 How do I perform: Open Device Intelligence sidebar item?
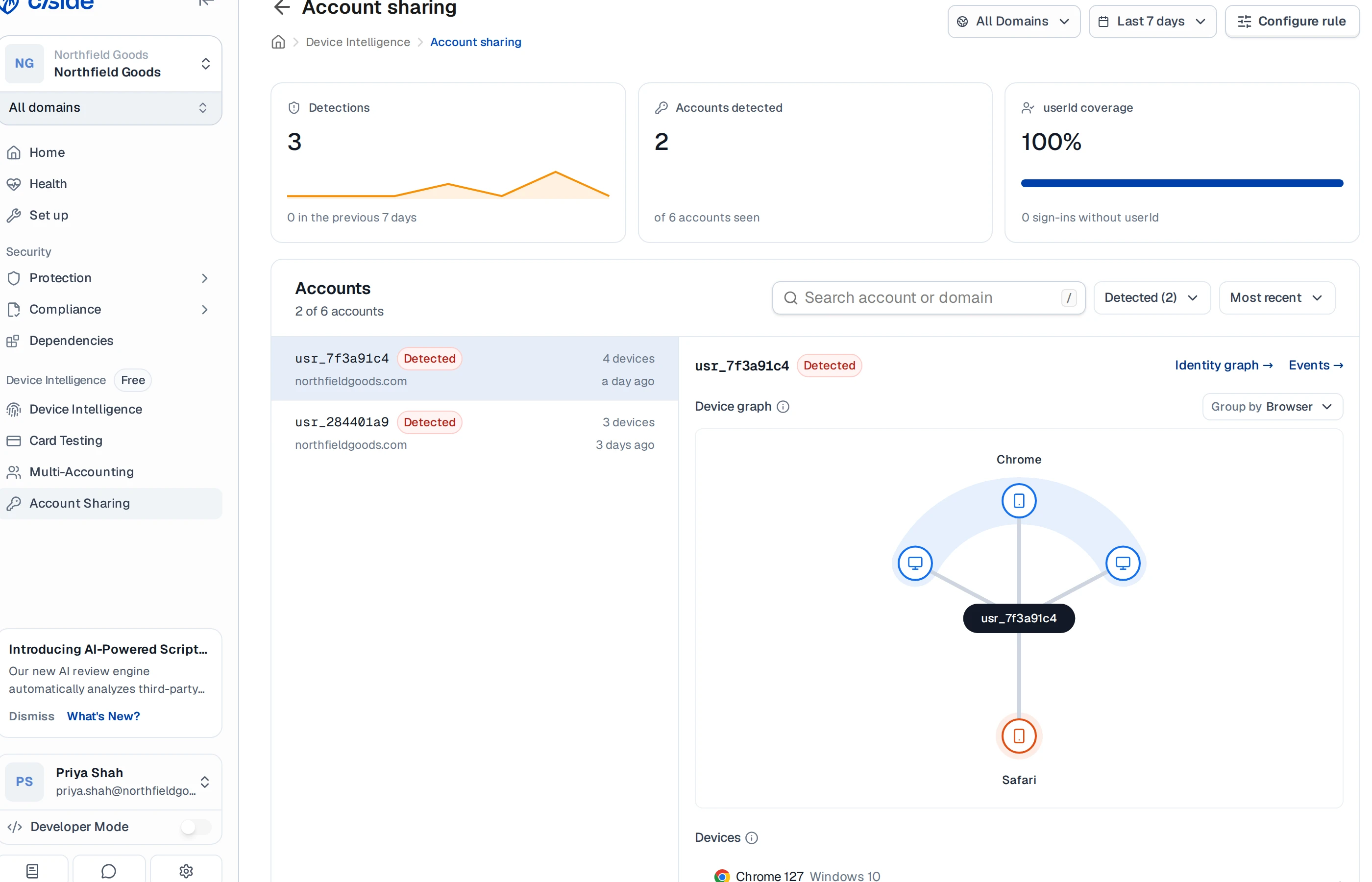point(111,409)
